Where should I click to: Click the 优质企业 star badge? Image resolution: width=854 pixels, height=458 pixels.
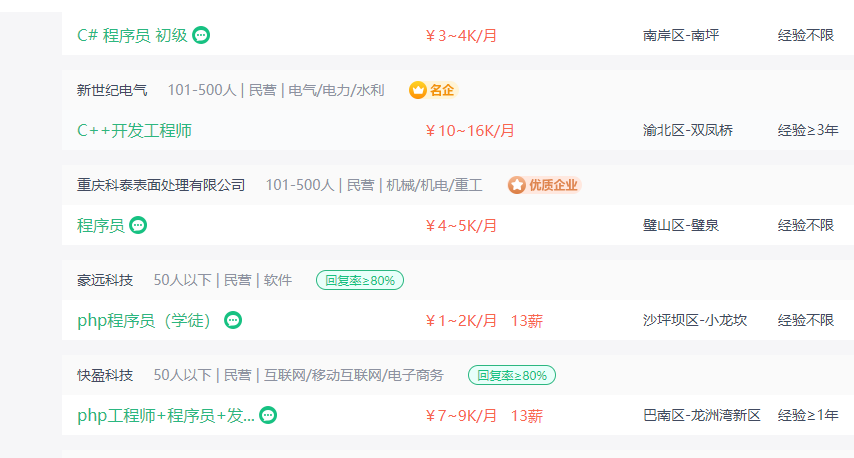click(545, 185)
